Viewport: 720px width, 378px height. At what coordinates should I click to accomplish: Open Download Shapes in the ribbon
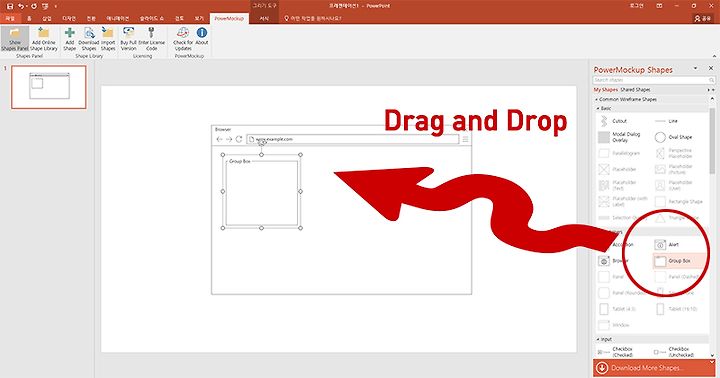tap(89, 39)
